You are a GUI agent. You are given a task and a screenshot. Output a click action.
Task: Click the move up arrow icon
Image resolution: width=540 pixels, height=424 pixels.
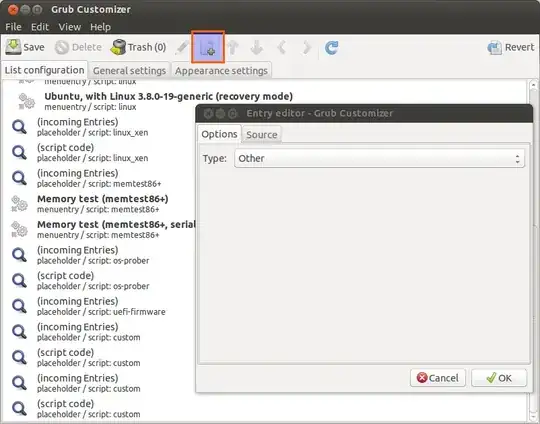(233, 48)
